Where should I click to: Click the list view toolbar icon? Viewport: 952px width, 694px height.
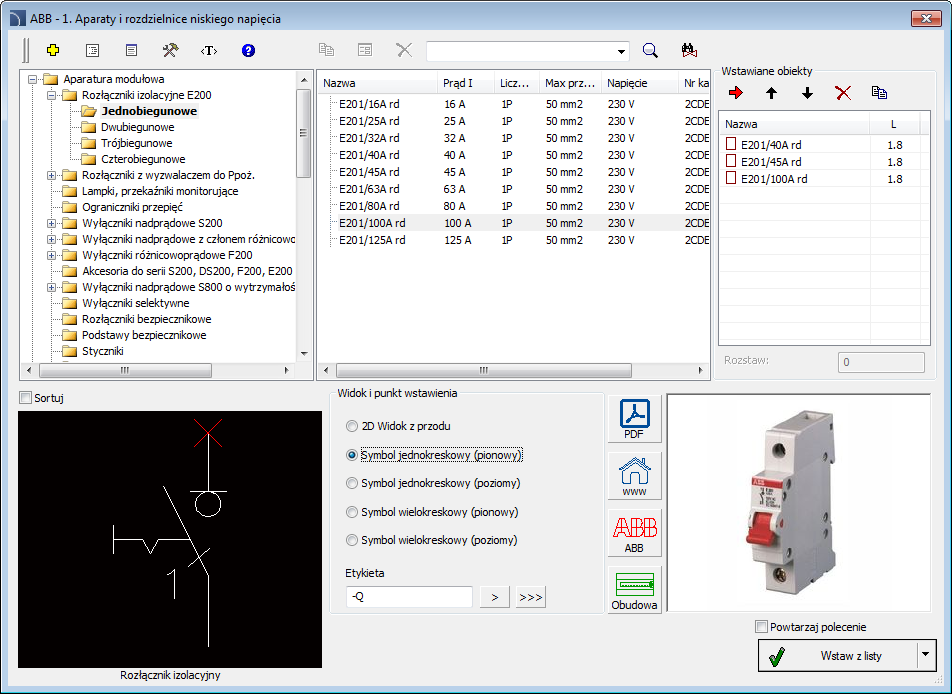coord(92,50)
